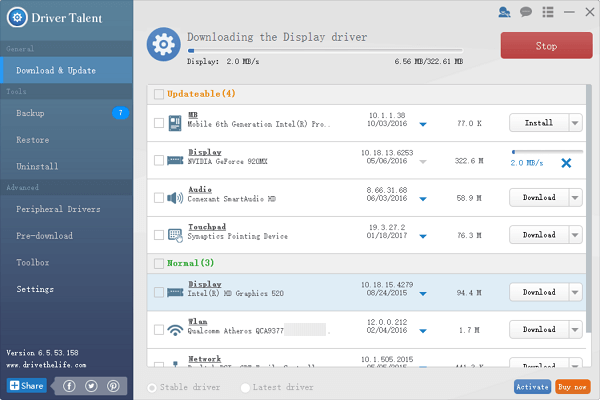Download the Synaptics Touchpad driver

pyautogui.click(x=539, y=235)
